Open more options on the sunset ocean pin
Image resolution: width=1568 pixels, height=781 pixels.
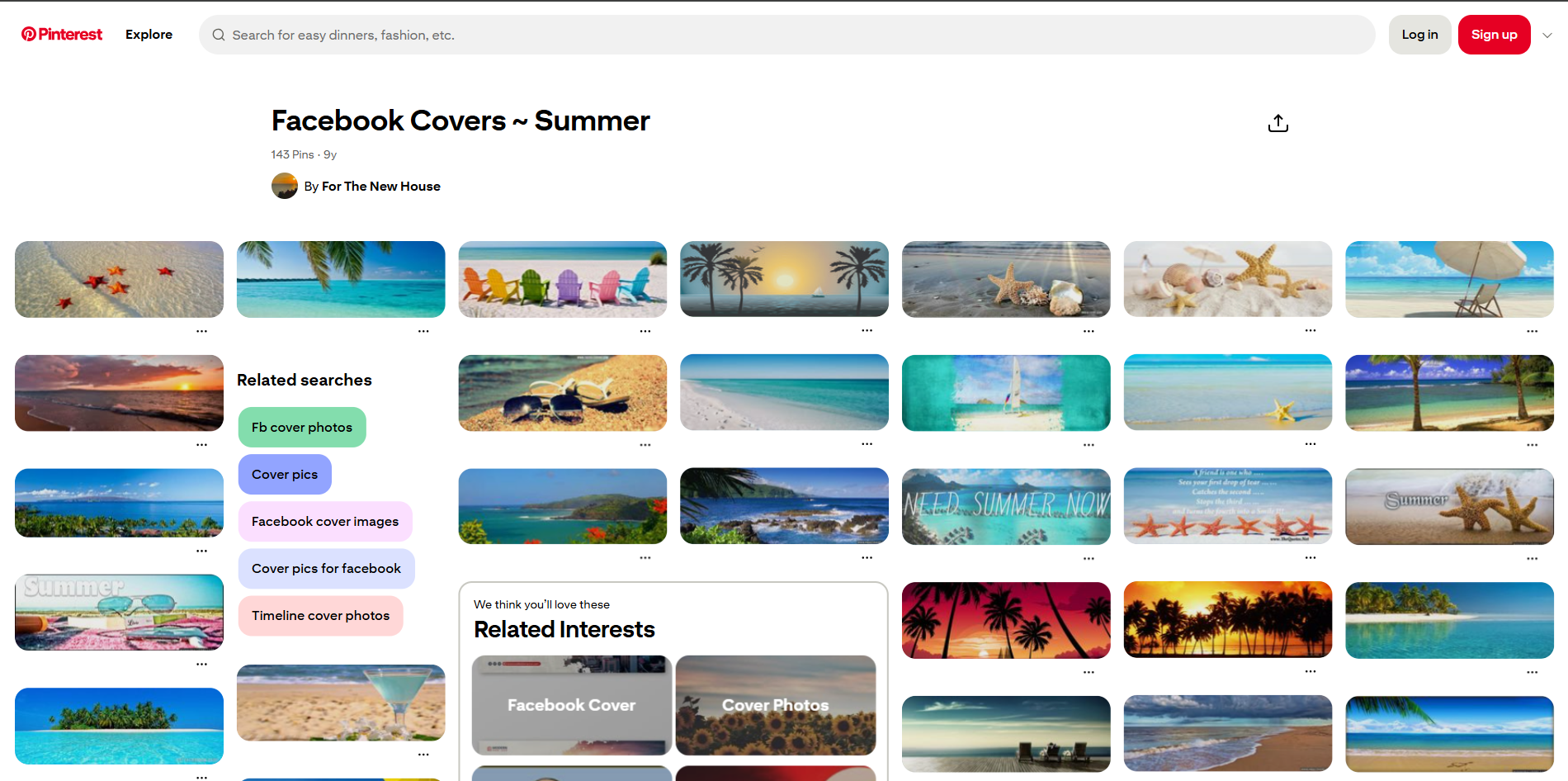[x=202, y=444]
